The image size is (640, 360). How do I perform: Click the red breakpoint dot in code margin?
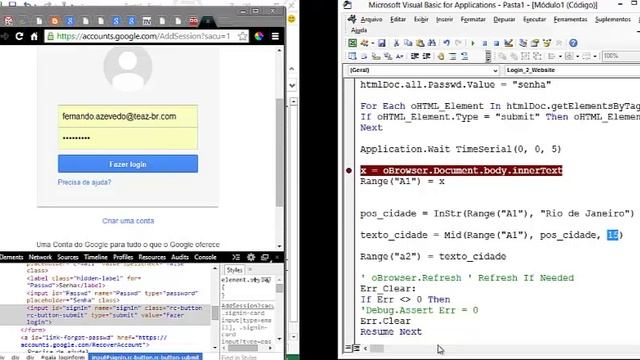click(x=349, y=170)
